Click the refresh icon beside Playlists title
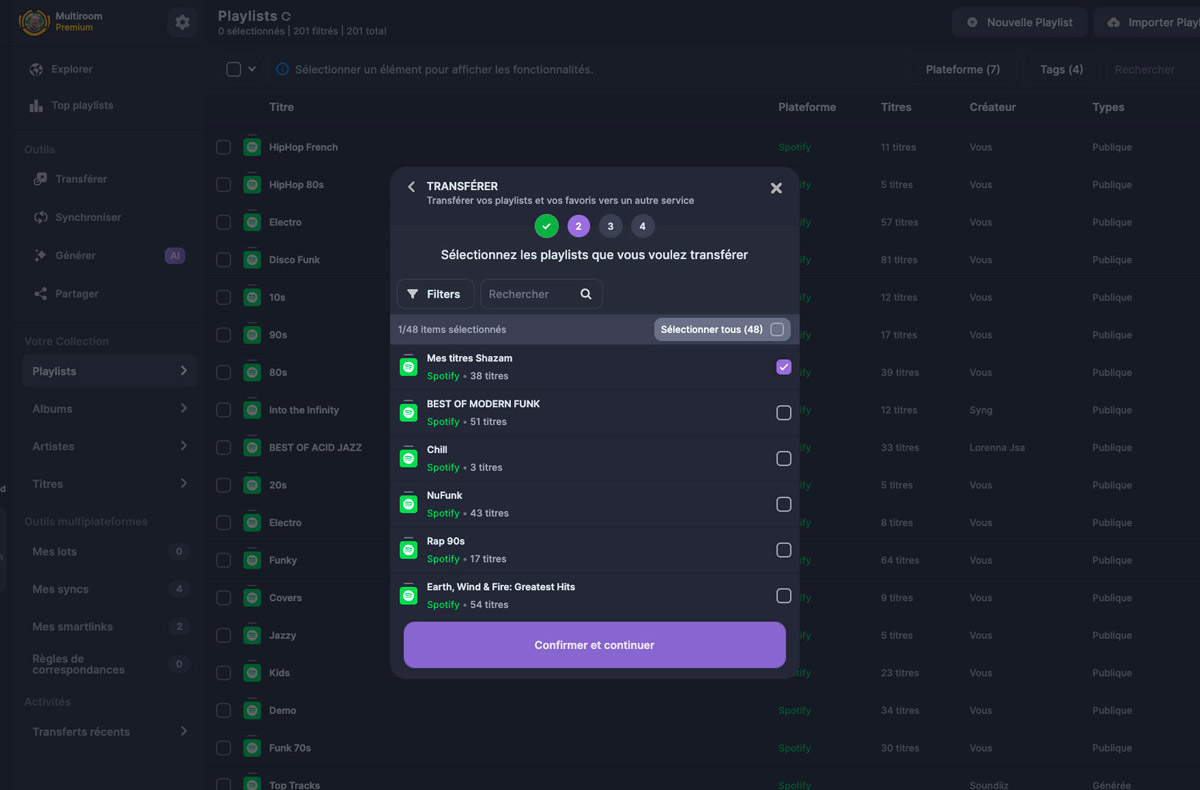Viewport: 1200px width, 790px height. pyautogui.click(x=286, y=16)
